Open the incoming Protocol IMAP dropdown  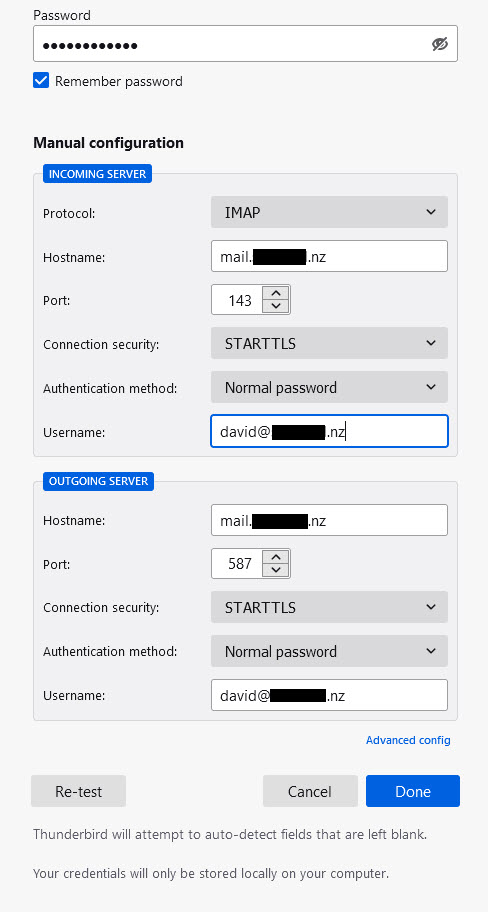pyautogui.click(x=329, y=212)
